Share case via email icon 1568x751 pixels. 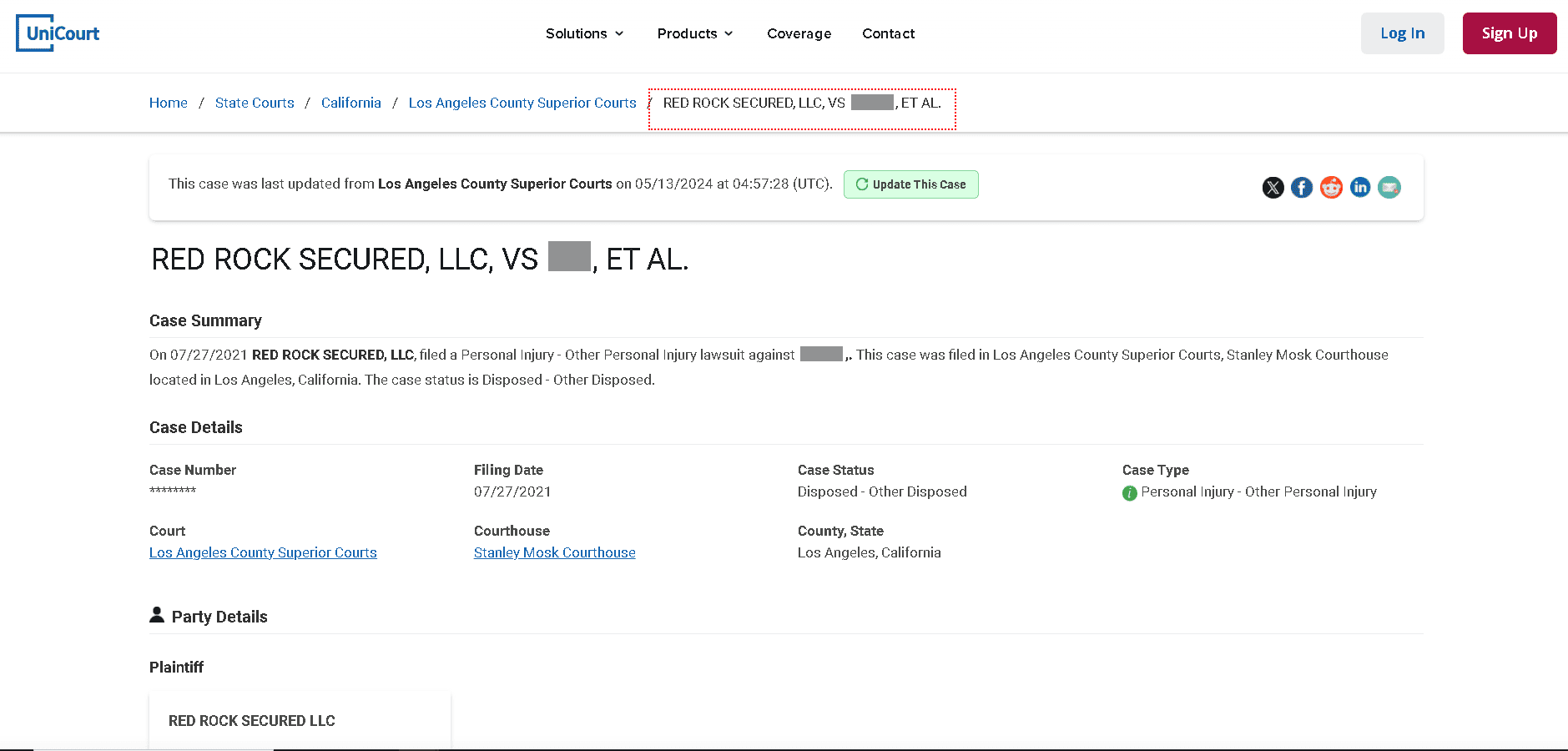tap(1389, 188)
